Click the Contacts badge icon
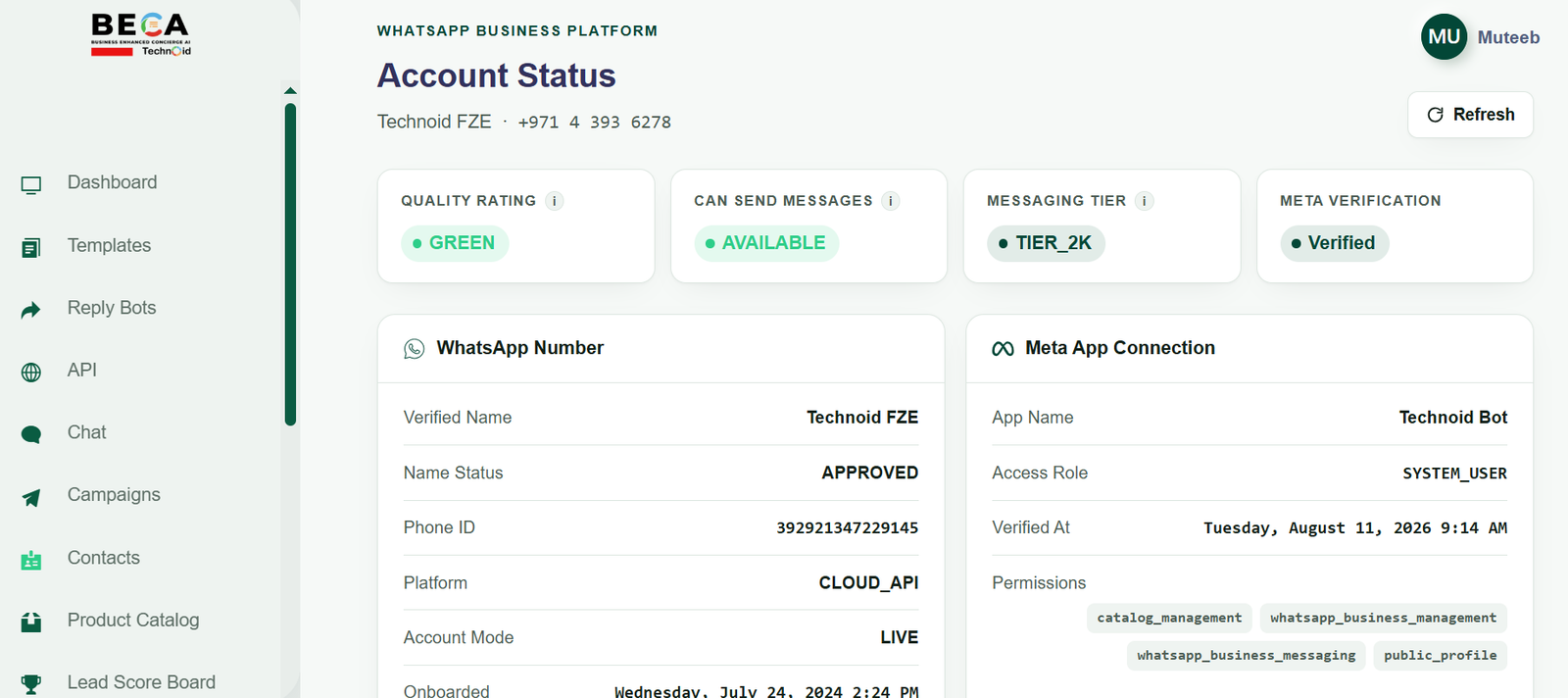Viewport: 1568px width, 698px height. [x=31, y=560]
